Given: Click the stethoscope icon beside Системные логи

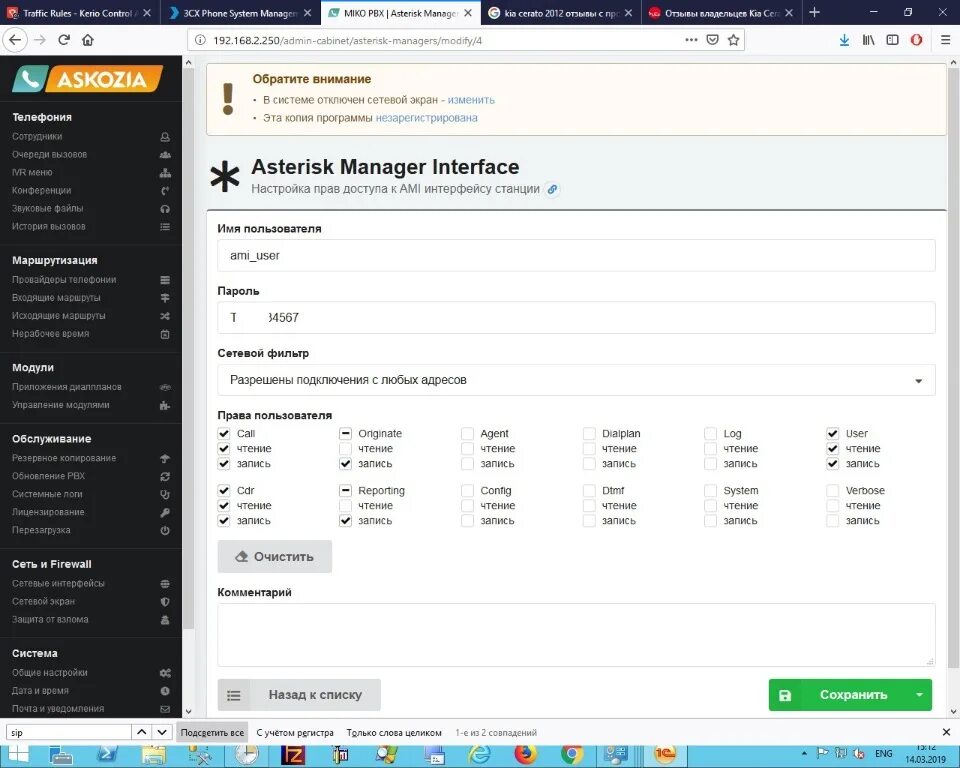Looking at the screenshot, I should pyautogui.click(x=165, y=495).
